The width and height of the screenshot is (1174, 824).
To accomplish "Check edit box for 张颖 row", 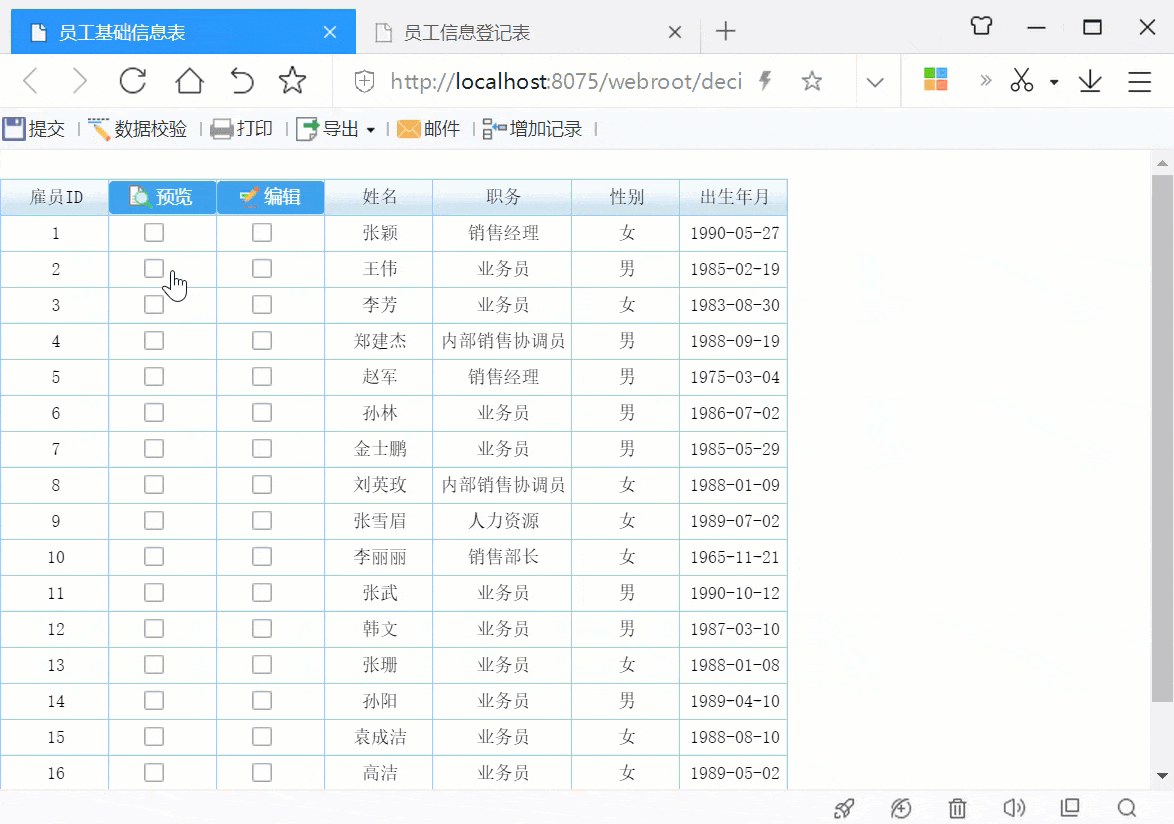I will 262,233.
